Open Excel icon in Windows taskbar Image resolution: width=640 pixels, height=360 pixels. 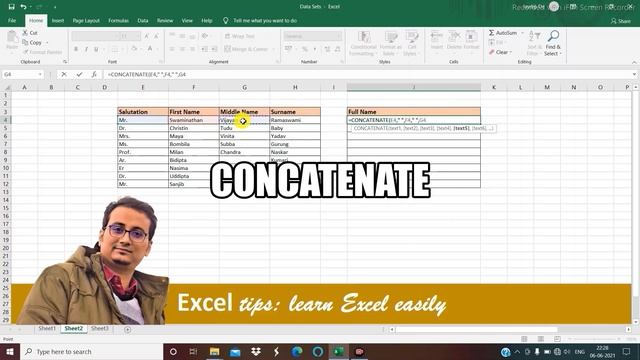[338, 351]
